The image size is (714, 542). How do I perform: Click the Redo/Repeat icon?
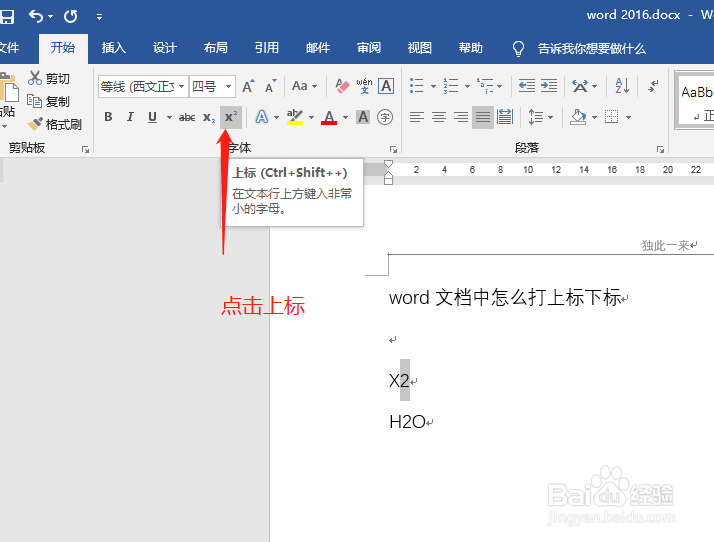71,16
